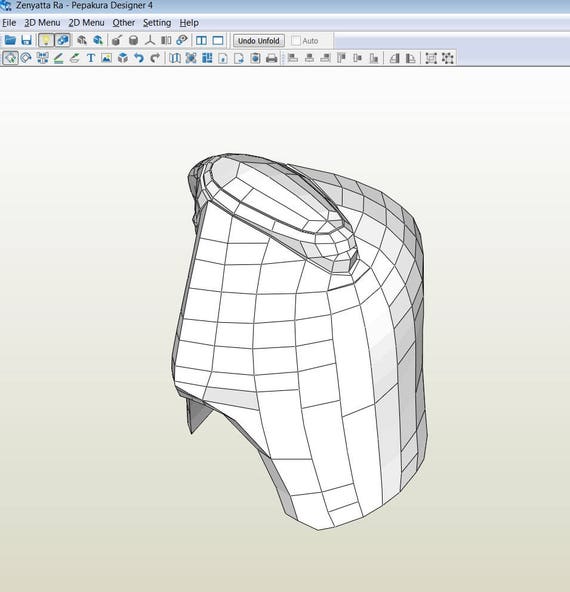The height and width of the screenshot is (592, 570).
Task: Toggle the light bulb lighting button
Action: click(46, 40)
